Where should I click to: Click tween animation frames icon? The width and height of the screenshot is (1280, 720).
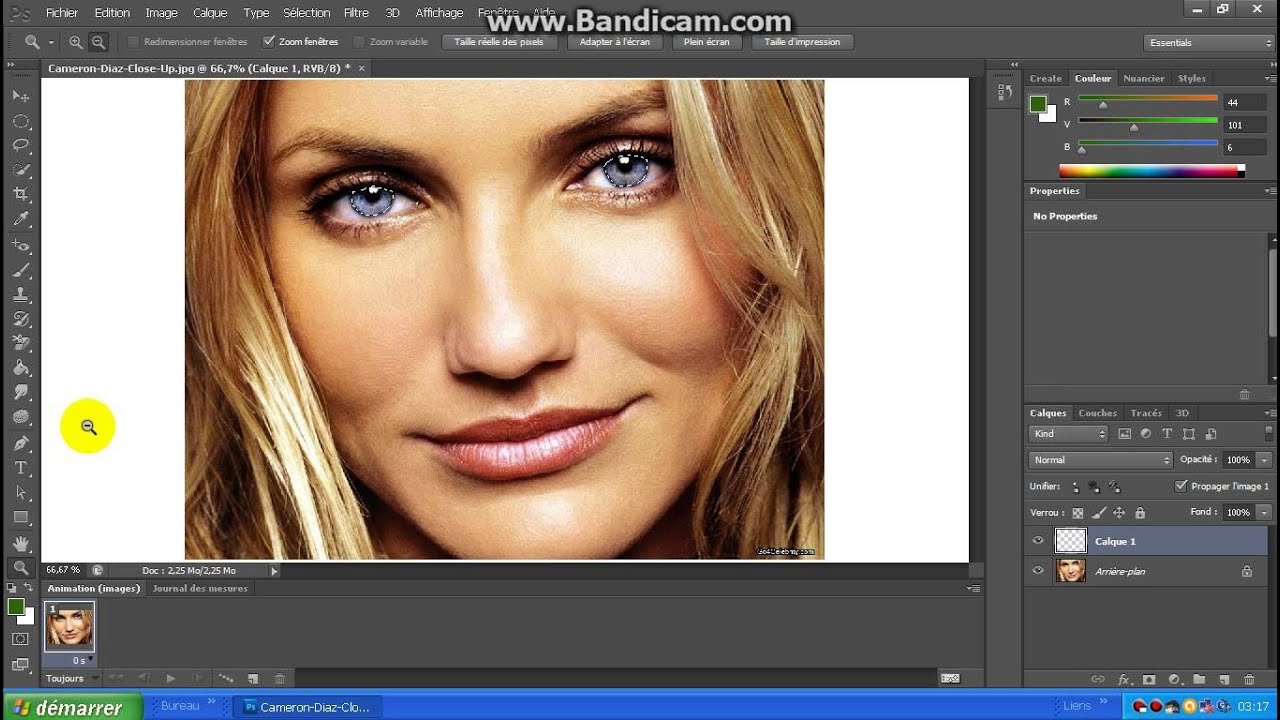click(225, 678)
